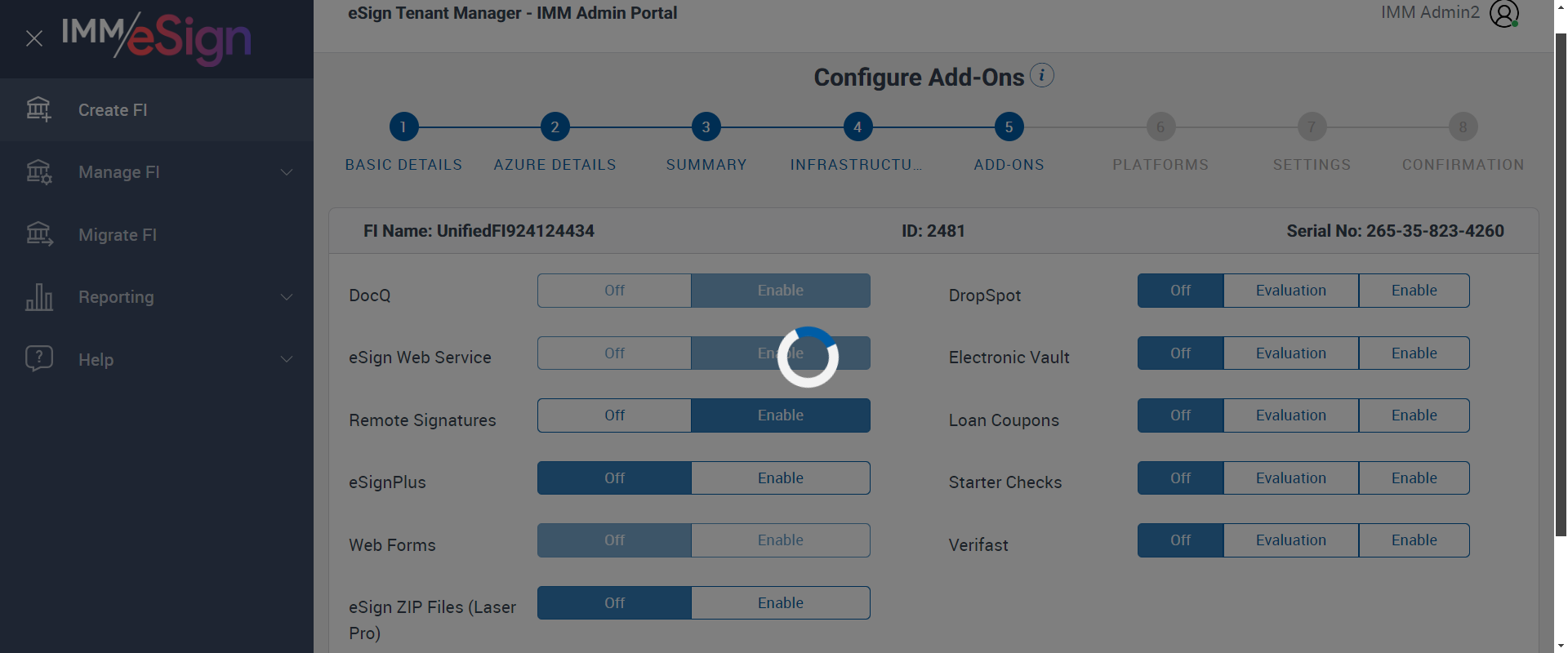Expand the Help menu chevron
Viewport: 1568px width, 653px height.
pos(287,359)
